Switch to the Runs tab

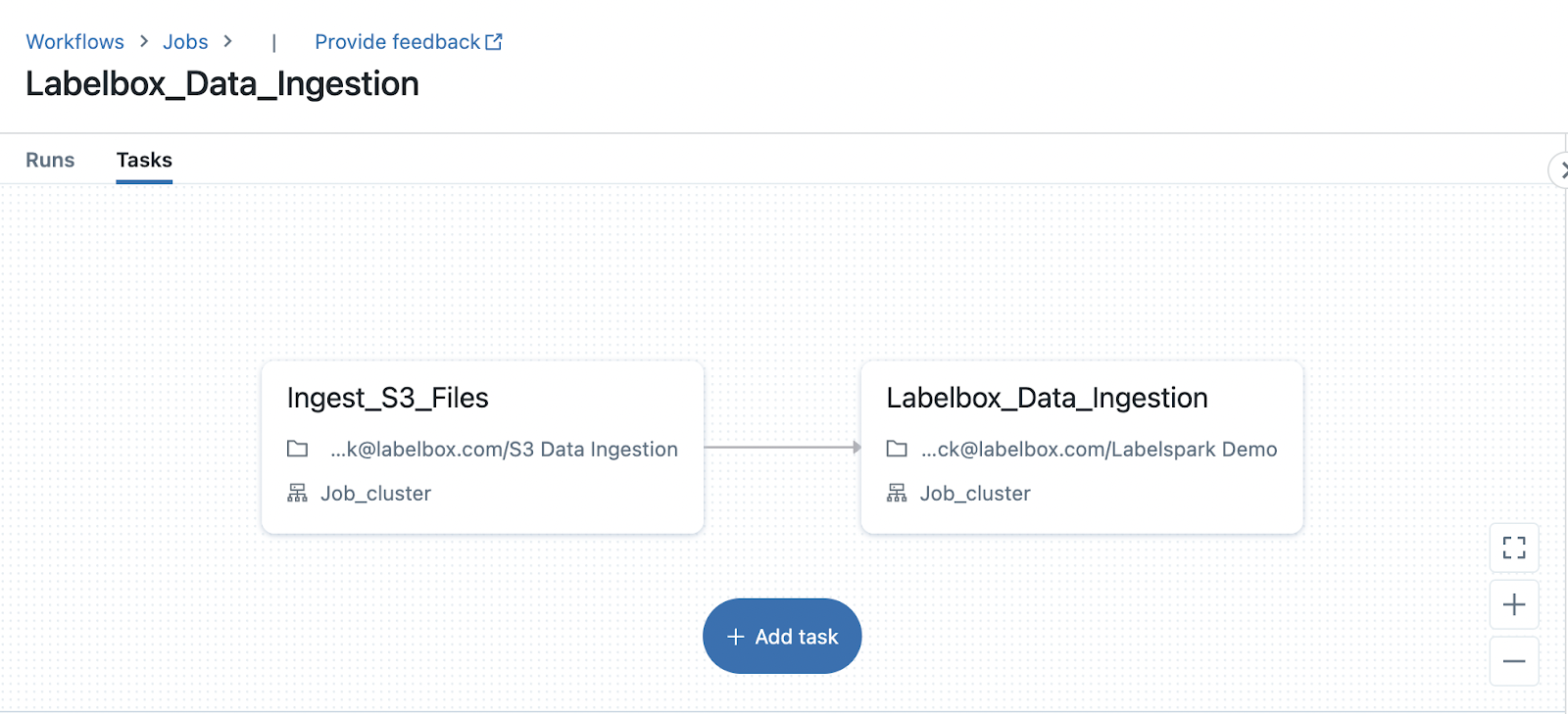(50, 160)
